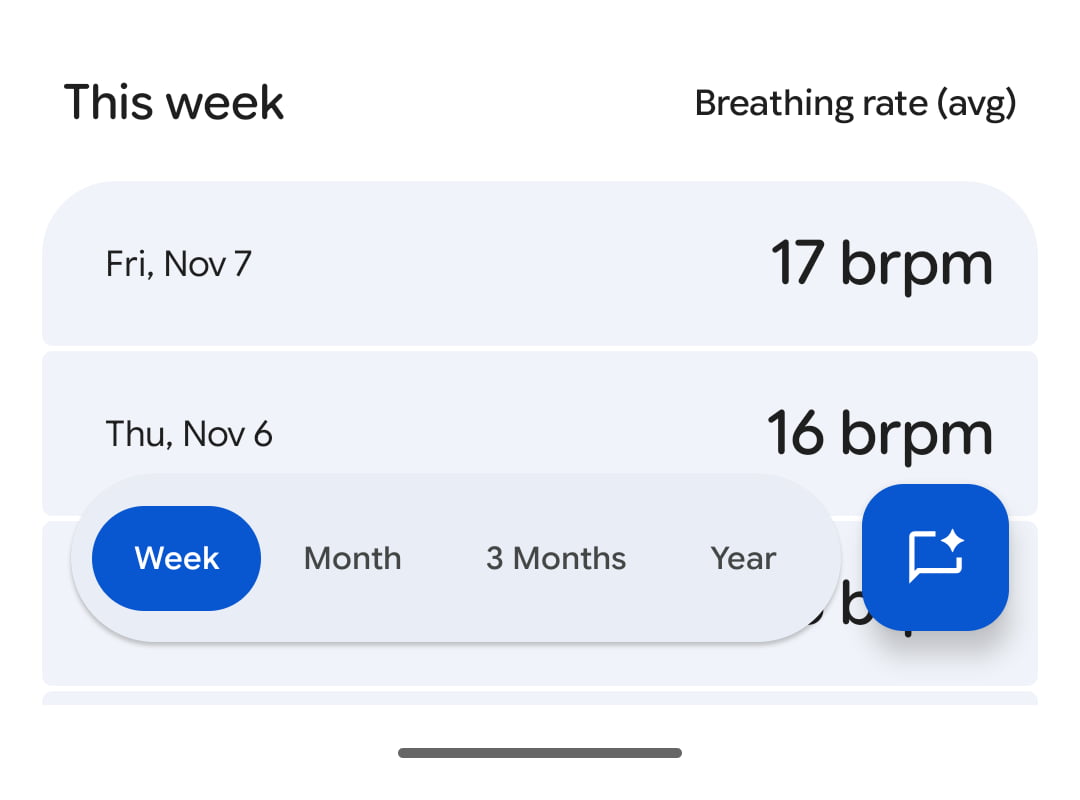Image resolution: width=1080 pixels, height=800 pixels.
Task: Switch to the Year view
Action: point(743,558)
